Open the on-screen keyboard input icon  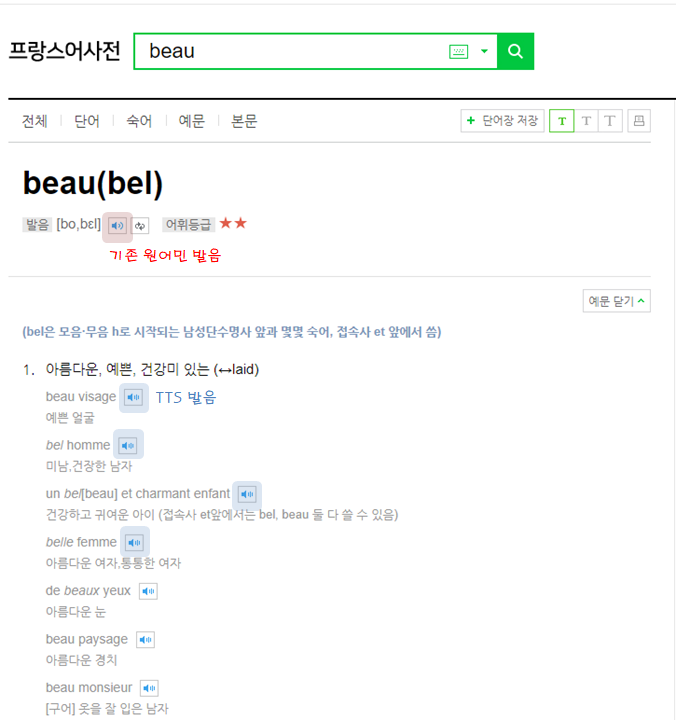[x=458, y=51]
